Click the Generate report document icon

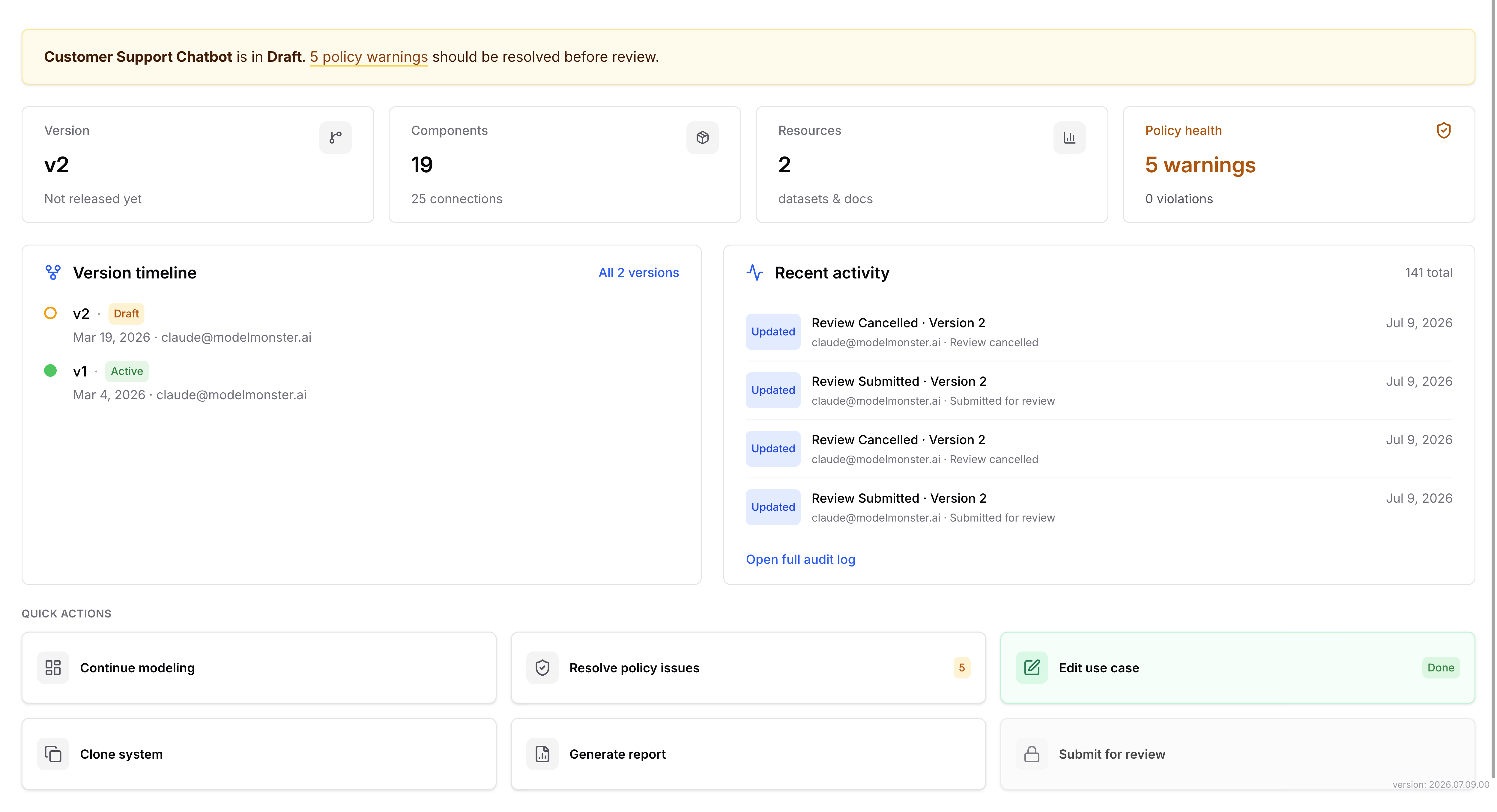click(x=542, y=754)
